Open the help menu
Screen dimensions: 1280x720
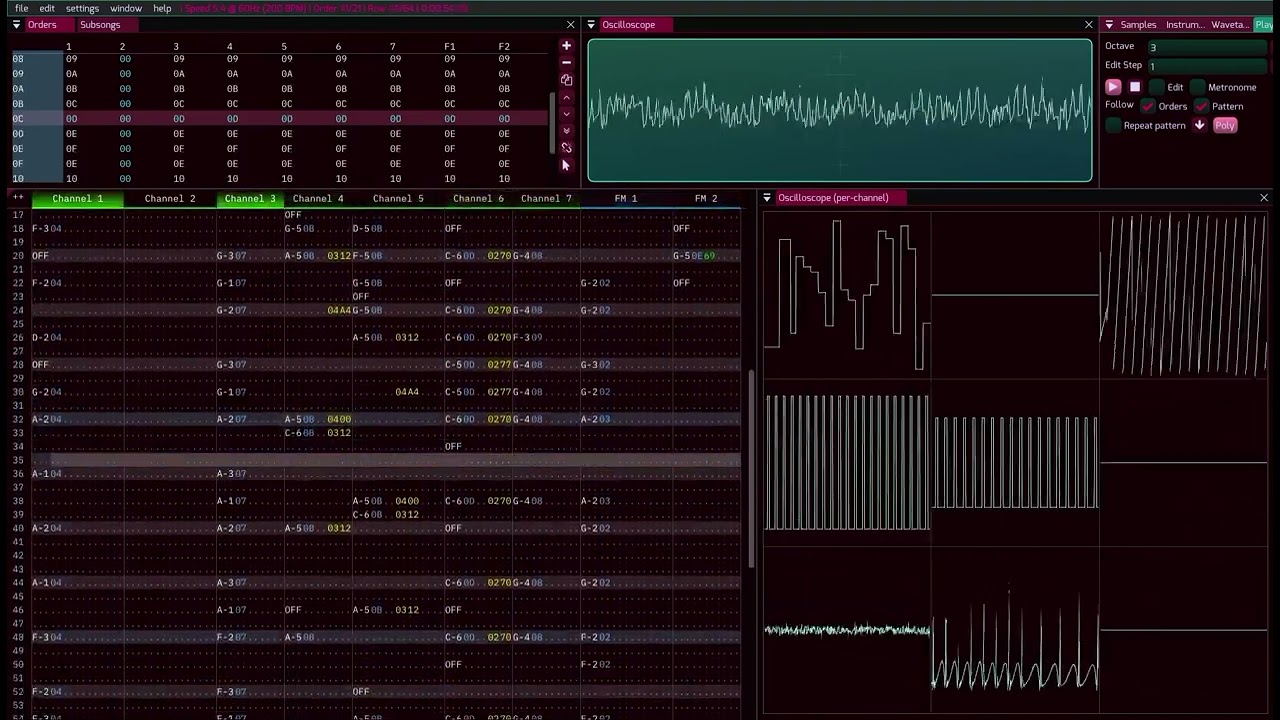pyautogui.click(x=162, y=8)
